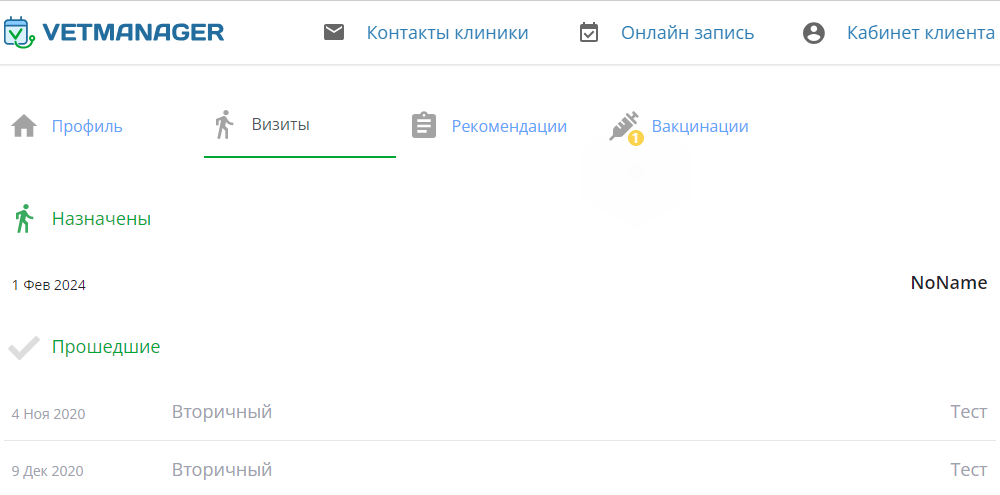Click the home icon beside Профиль

pyautogui.click(x=24, y=126)
